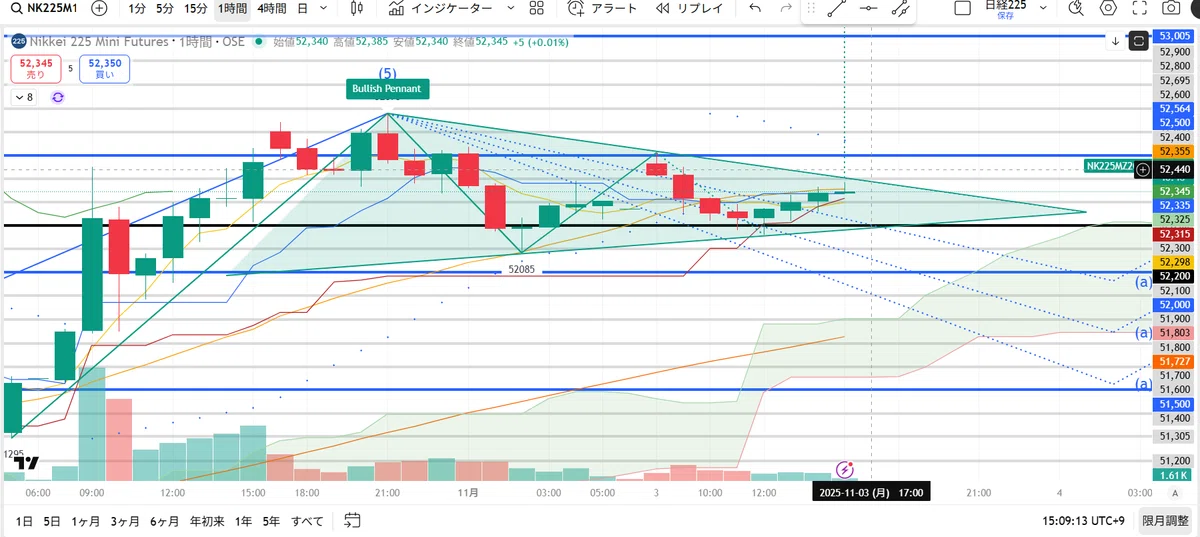Click the plus icon on price axis
The height and width of the screenshot is (537, 1200).
pyautogui.click(x=1142, y=170)
